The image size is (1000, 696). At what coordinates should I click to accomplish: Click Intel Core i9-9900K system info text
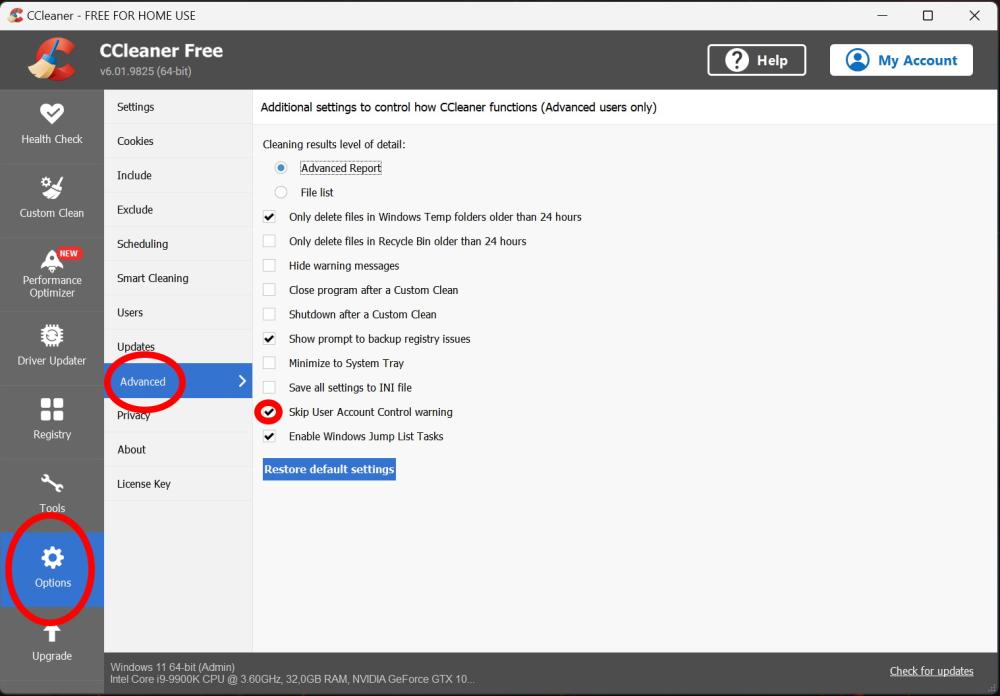(292, 679)
